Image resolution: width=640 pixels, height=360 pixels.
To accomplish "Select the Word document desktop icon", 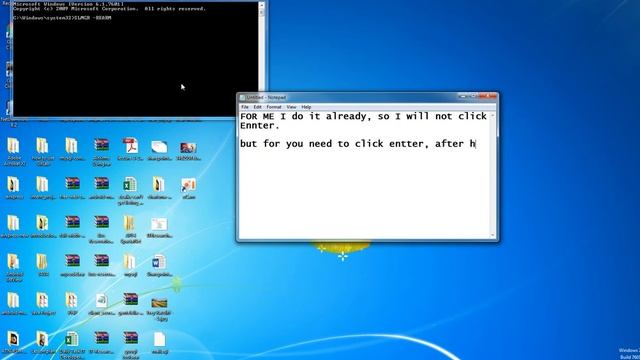I will coord(159,265).
